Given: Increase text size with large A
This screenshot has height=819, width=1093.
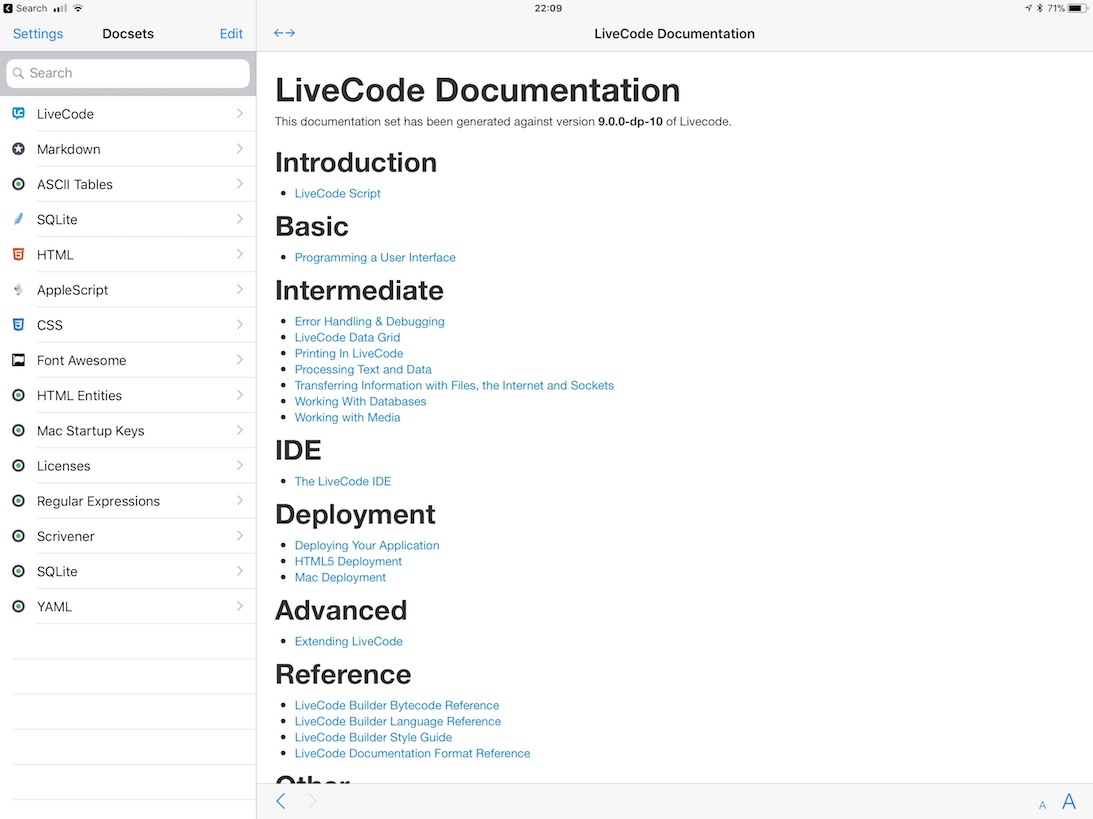Looking at the screenshot, I should pos(1069,801).
